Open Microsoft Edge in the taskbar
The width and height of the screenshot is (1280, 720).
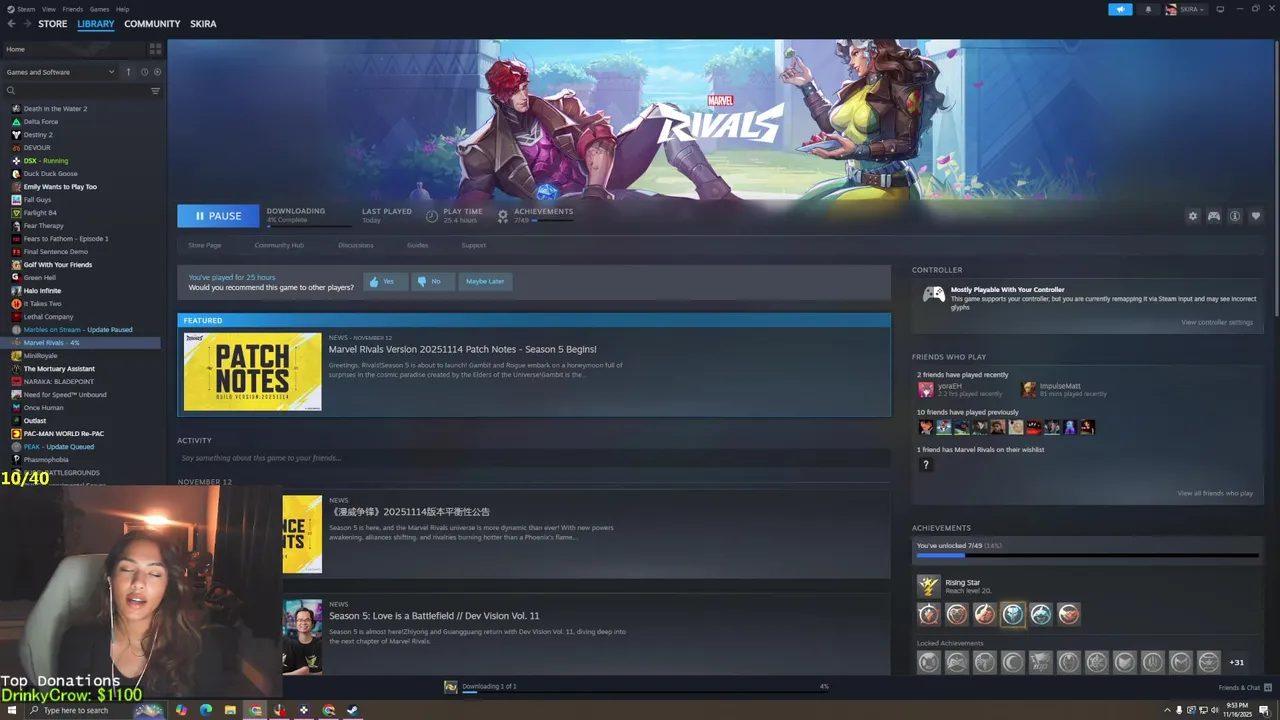(x=206, y=710)
